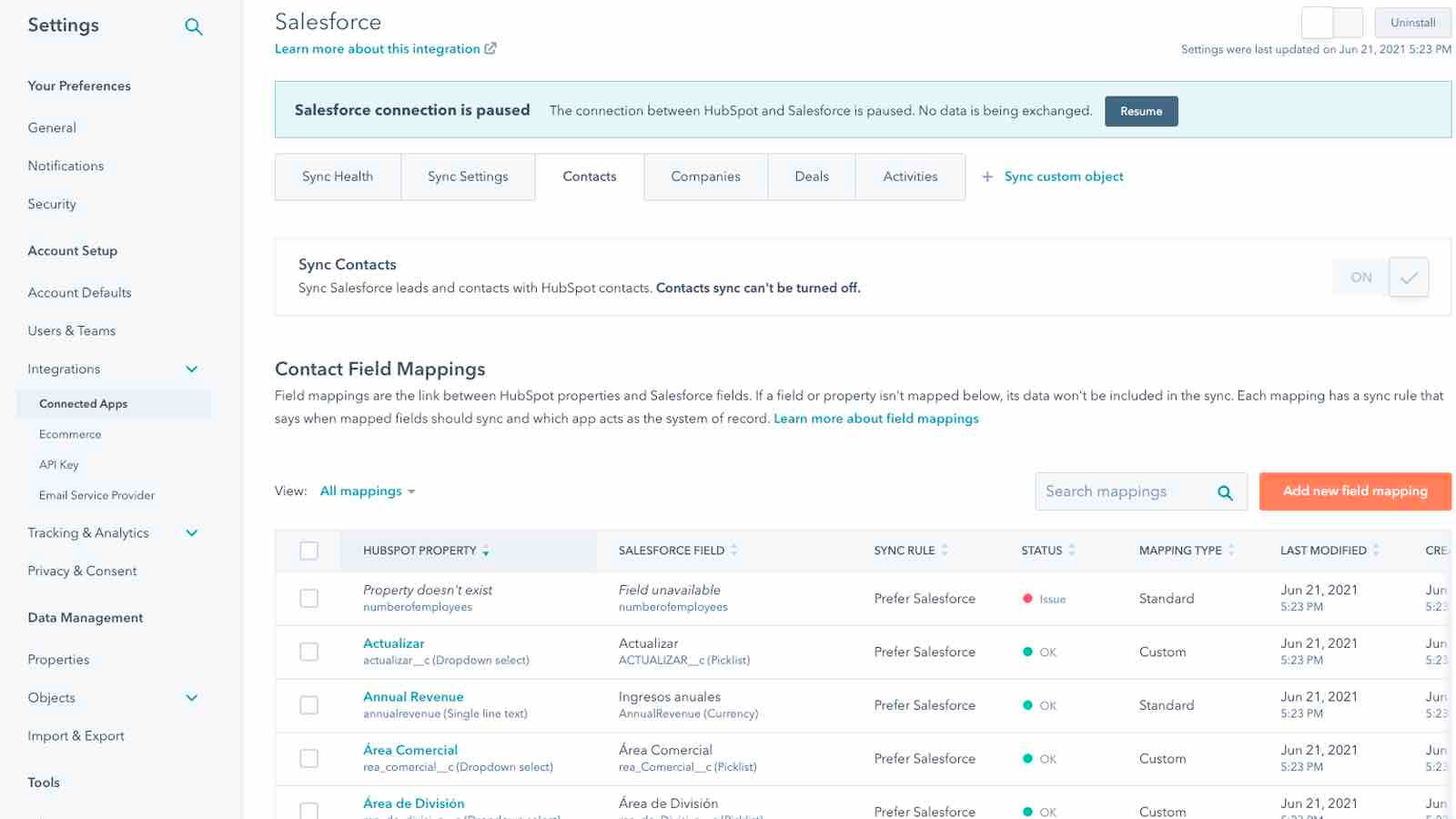This screenshot has width=1456, height=819.
Task: Click the Uninstall button
Action: pyautogui.click(x=1412, y=23)
